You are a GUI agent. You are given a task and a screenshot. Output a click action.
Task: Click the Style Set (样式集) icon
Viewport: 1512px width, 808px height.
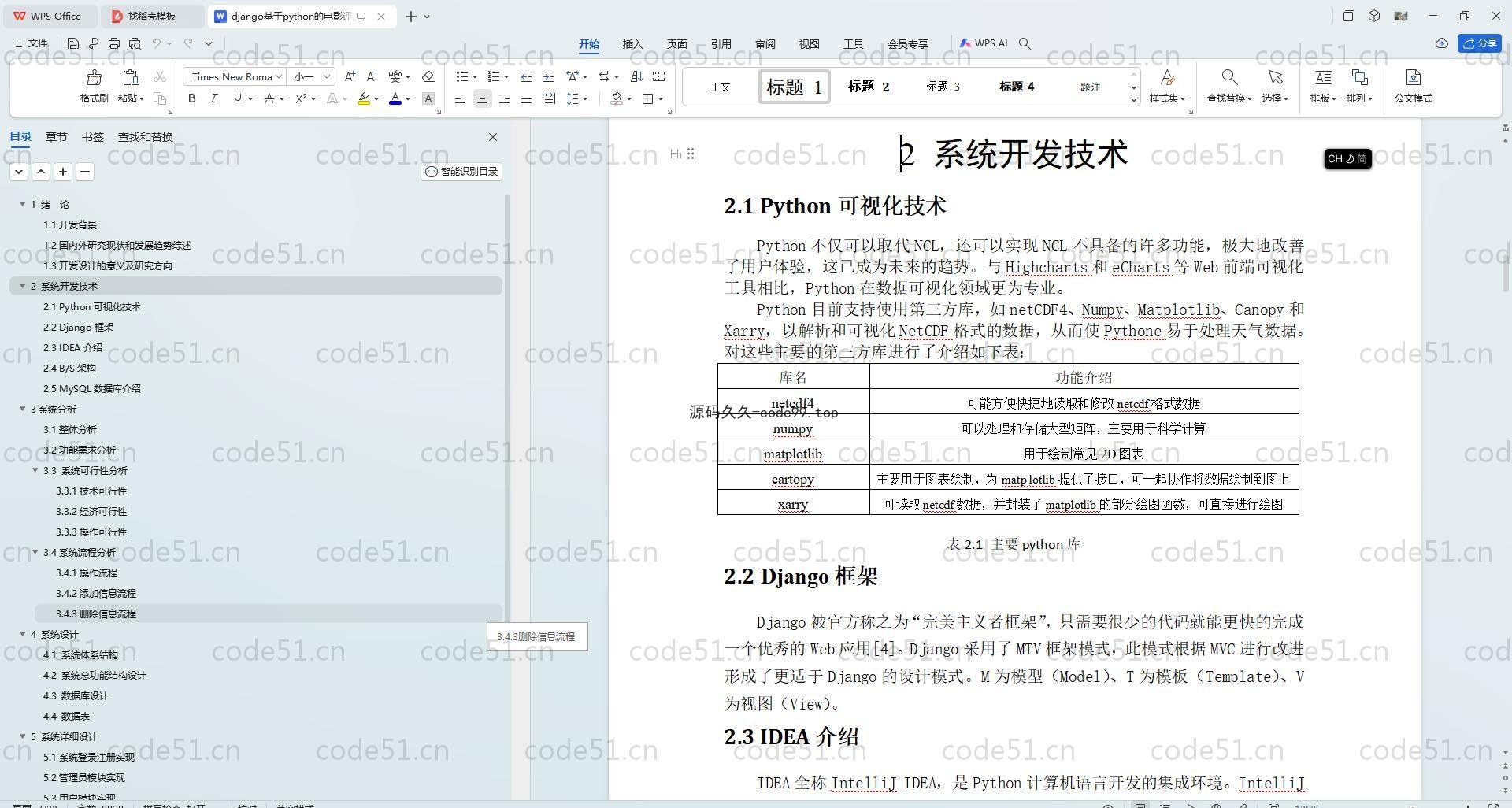click(x=1167, y=77)
